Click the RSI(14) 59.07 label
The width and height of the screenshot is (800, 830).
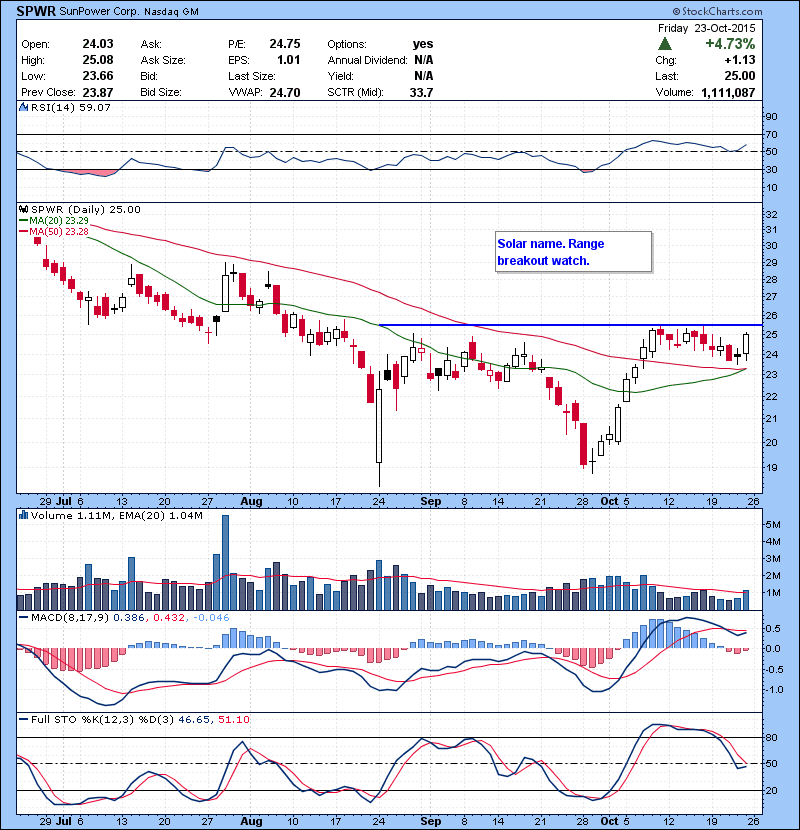(71, 107)
